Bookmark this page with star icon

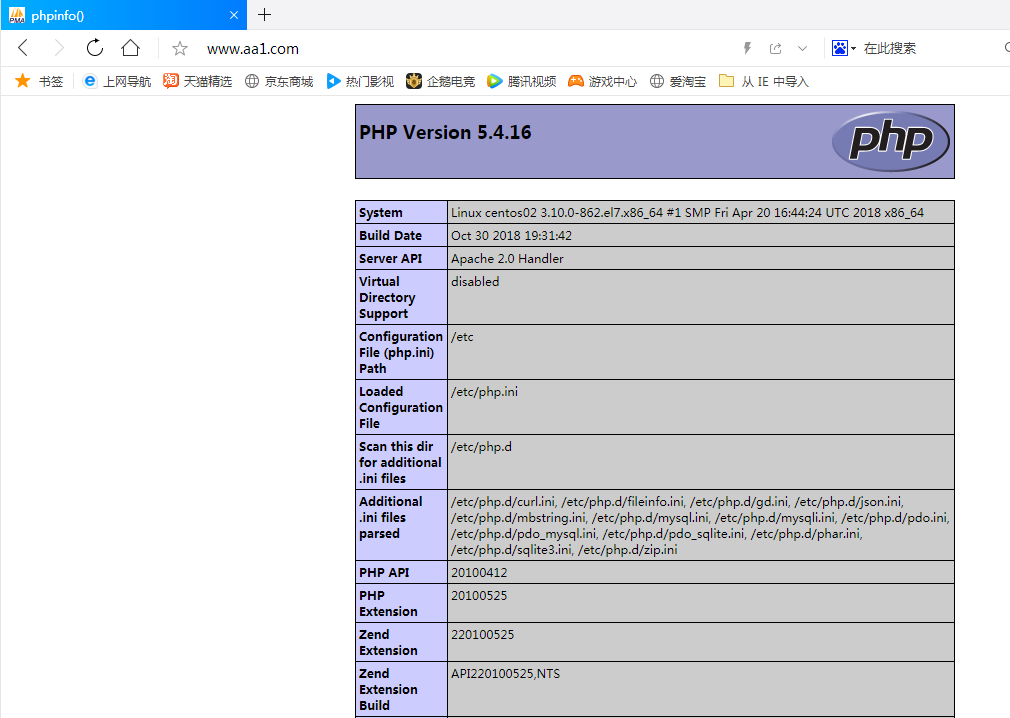180,48
